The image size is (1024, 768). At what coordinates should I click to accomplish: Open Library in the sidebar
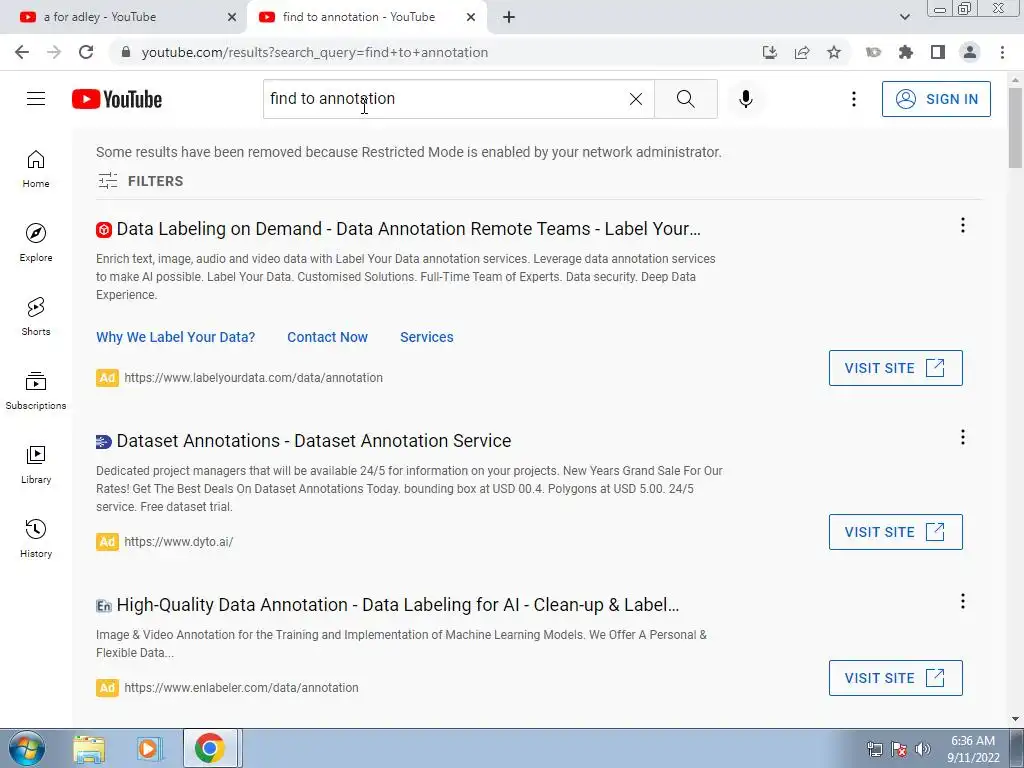[x=36, y=464]
